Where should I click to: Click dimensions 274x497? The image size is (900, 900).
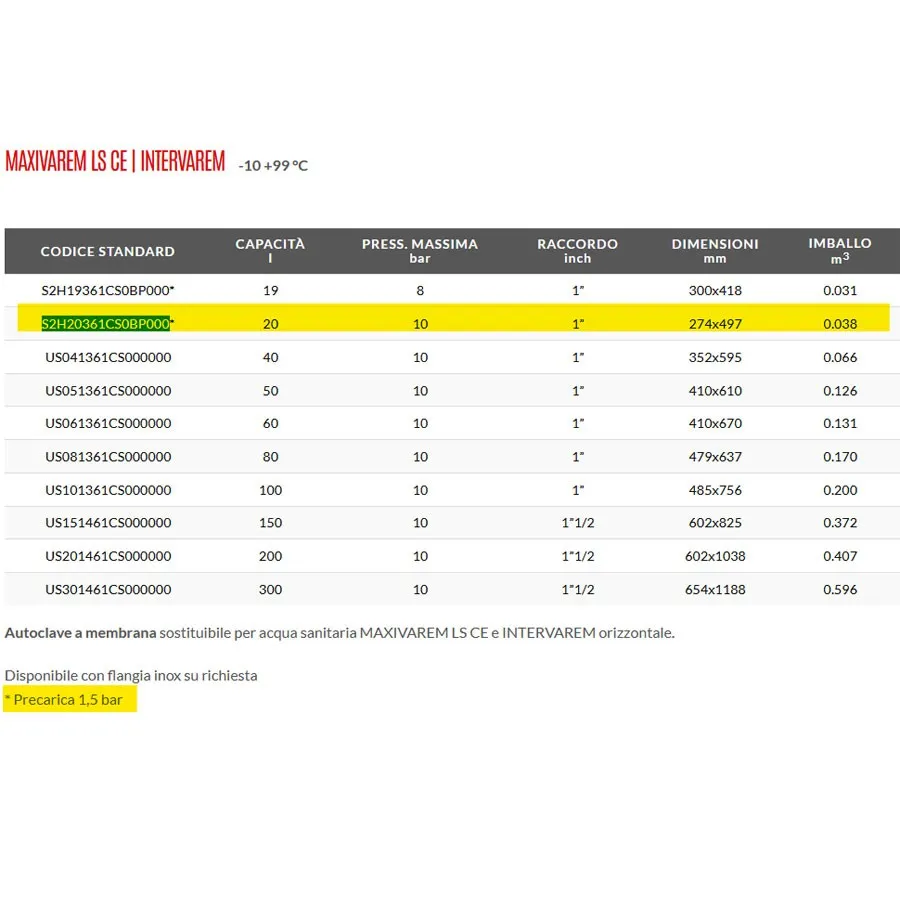pos(715,324)
